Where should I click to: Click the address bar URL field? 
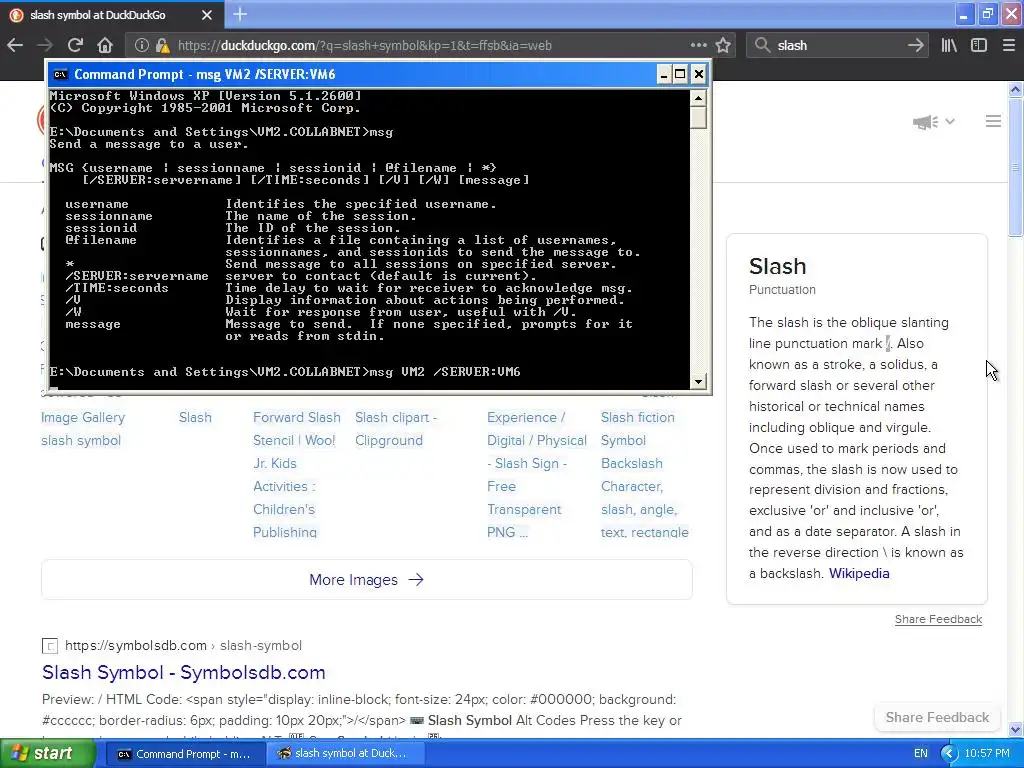431,45
